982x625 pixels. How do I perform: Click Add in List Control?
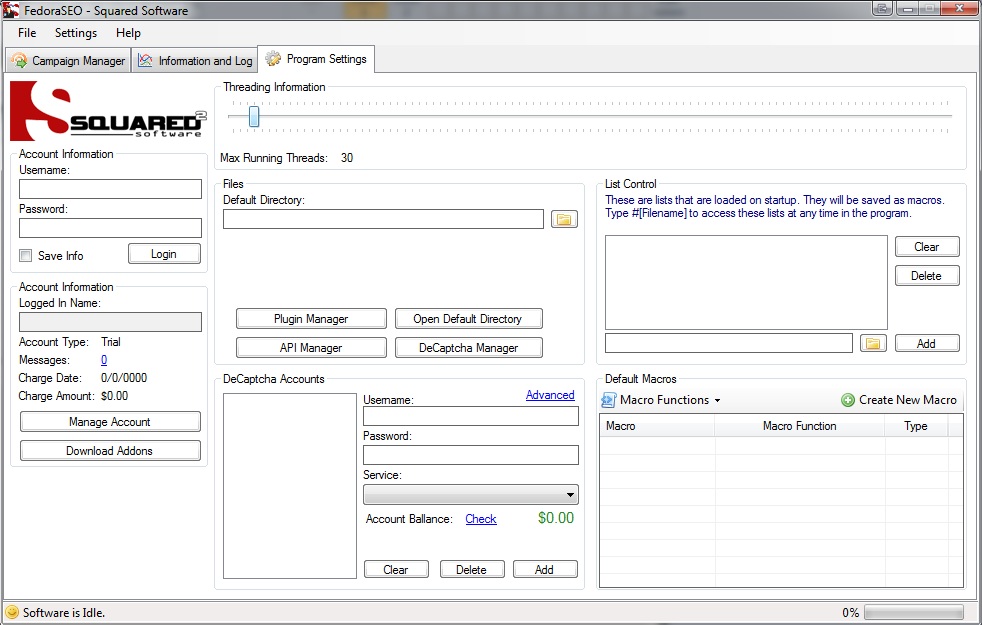[x=927, y=343]
